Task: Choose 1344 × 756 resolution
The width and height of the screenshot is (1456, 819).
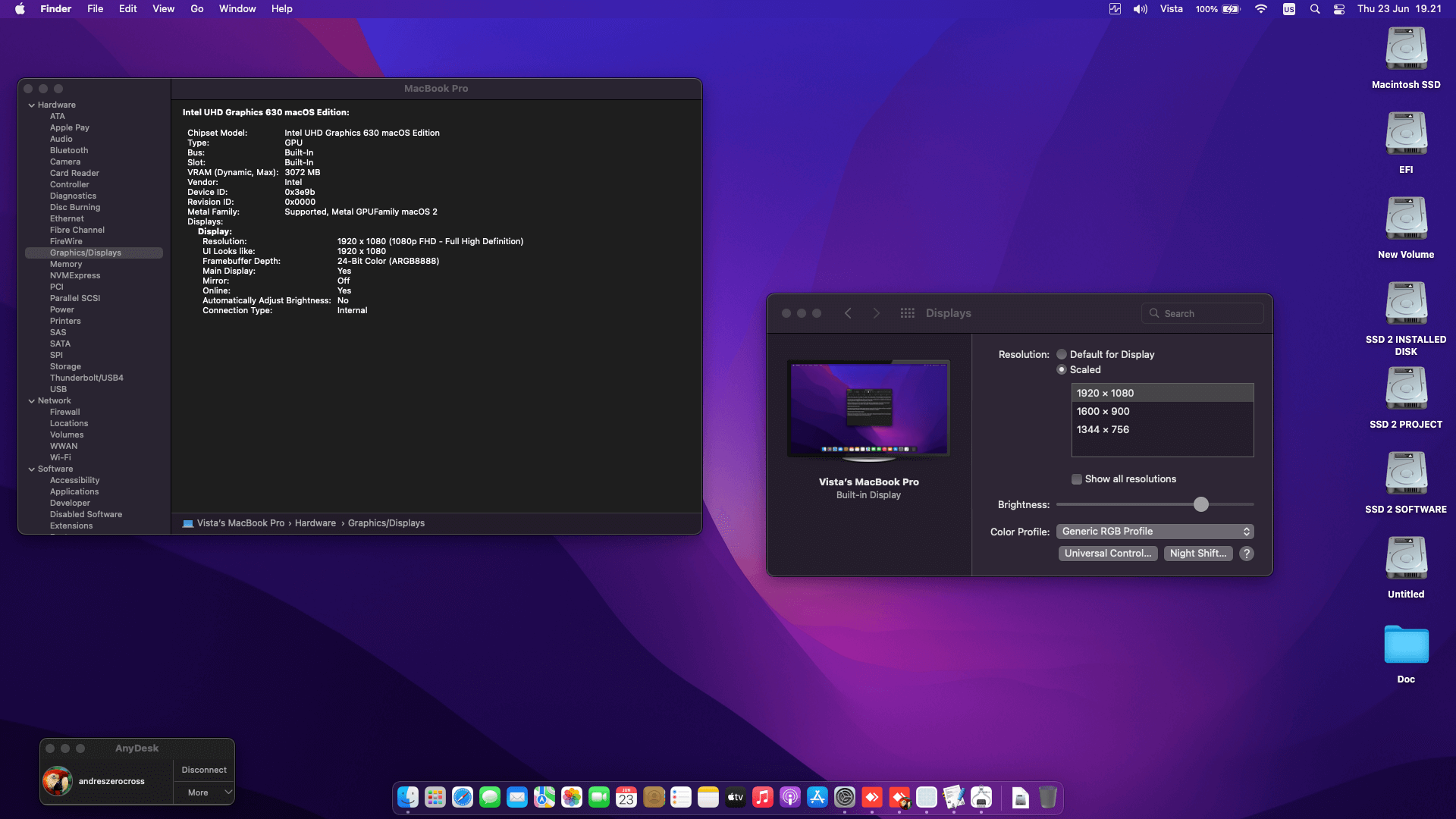Action: tap(1163, 429)
